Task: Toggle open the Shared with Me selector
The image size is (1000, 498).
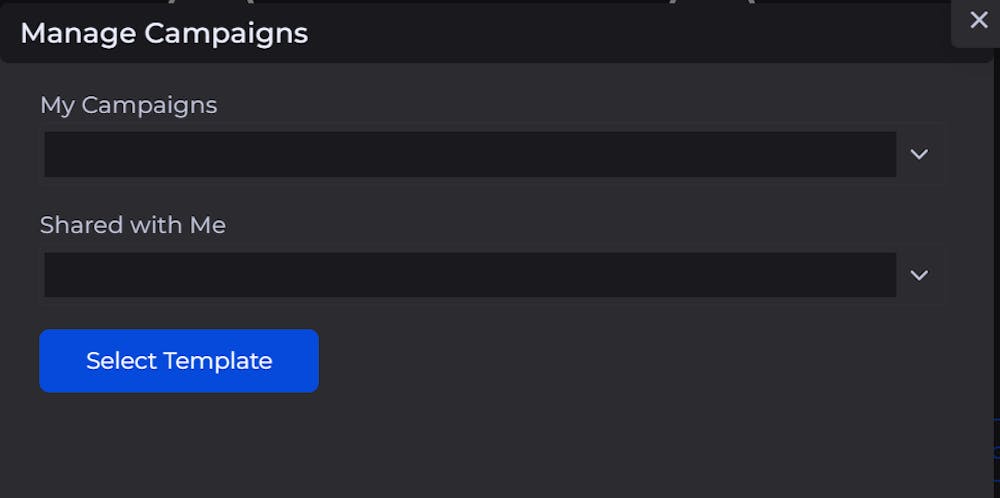Action: (919, 275)
